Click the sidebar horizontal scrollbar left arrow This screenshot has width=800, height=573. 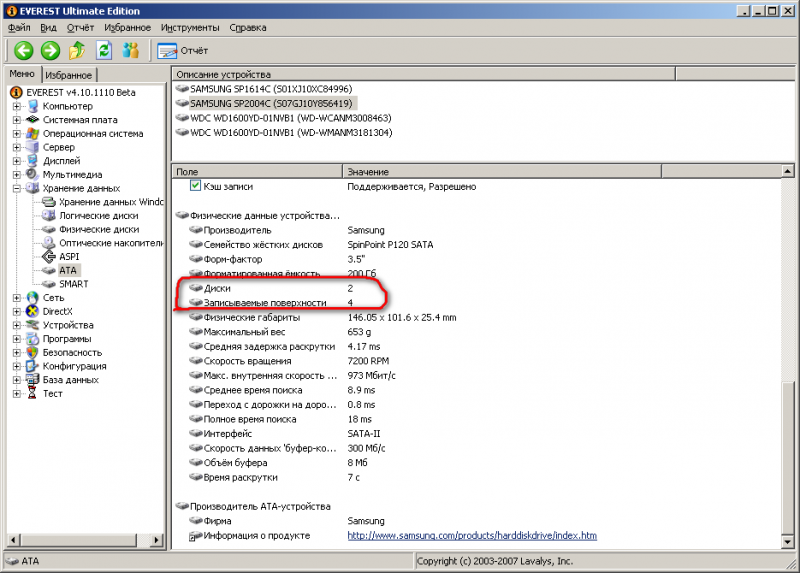pos(14,539)
